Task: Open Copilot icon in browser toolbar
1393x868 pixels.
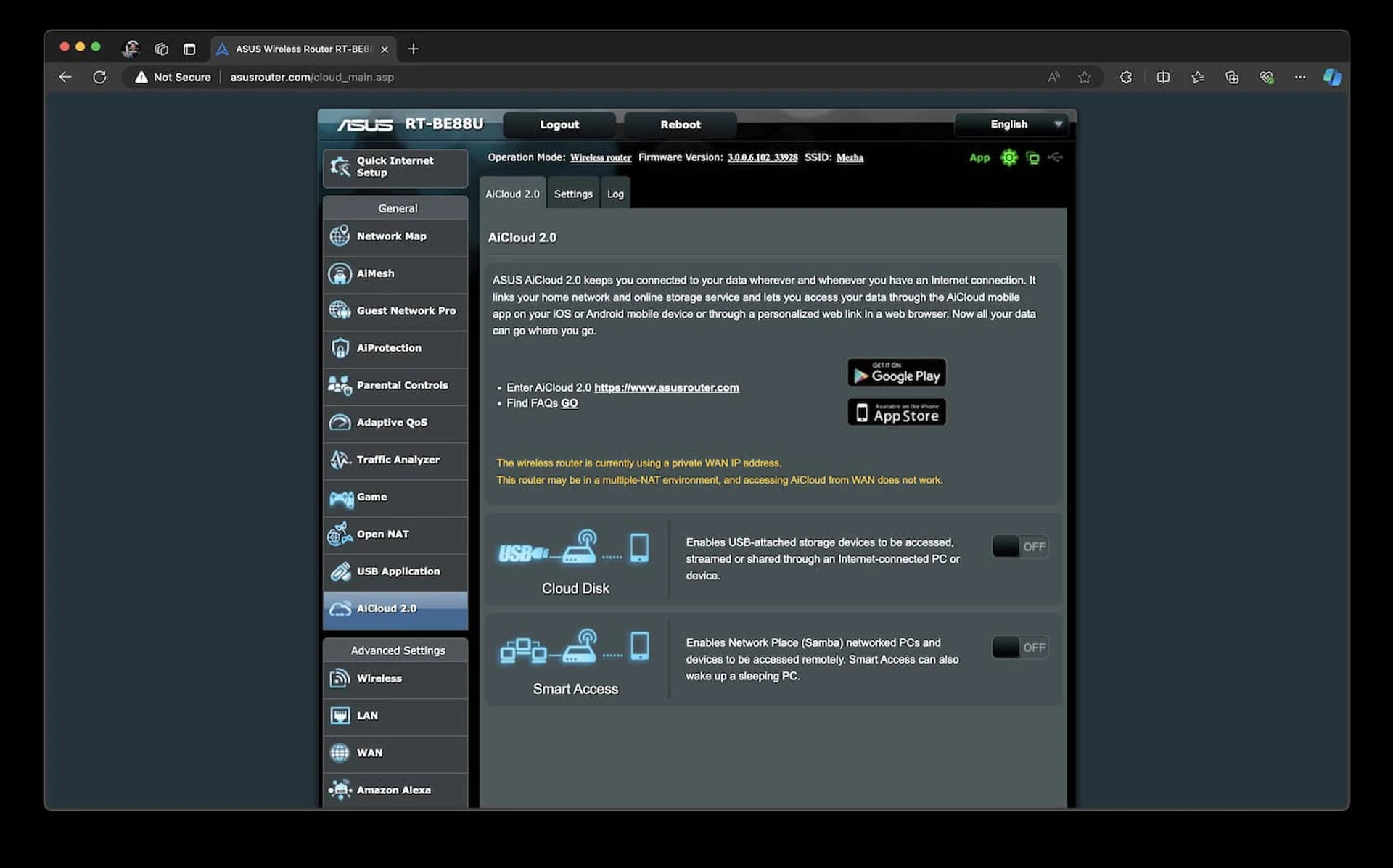Action: click(x=1332, y=77)
